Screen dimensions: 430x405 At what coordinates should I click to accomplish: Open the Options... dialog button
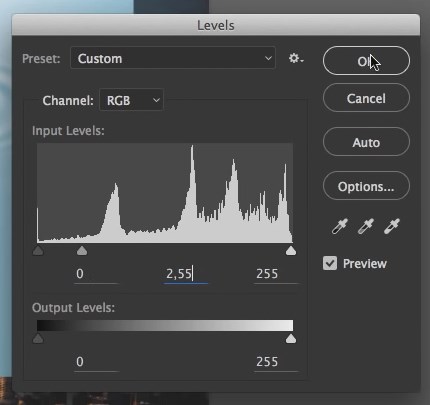366,186
